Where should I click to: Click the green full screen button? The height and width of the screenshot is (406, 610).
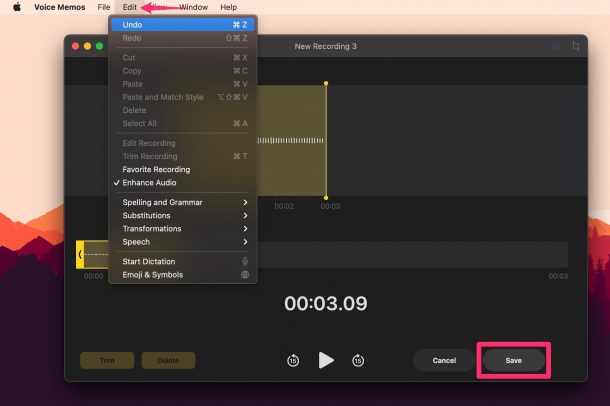[x=100, y=46]
